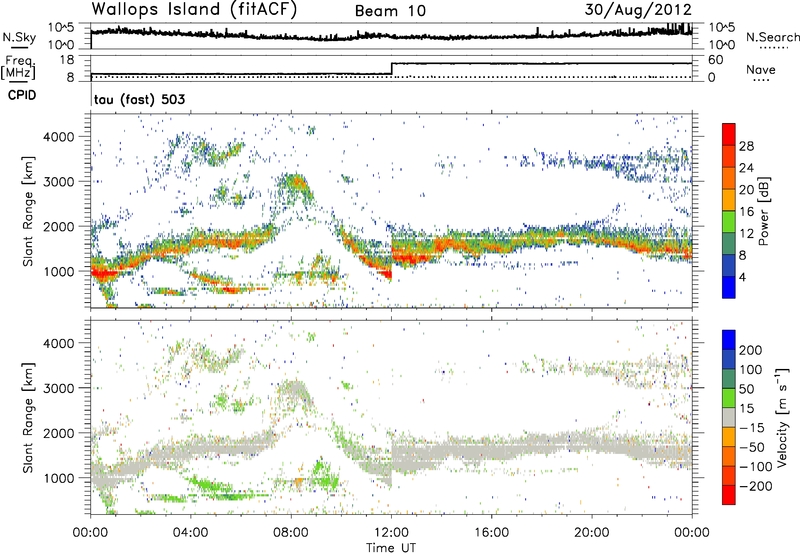
Task: Click 'Slant Range [km]' label of power panel
Action: tap(29, 211)
